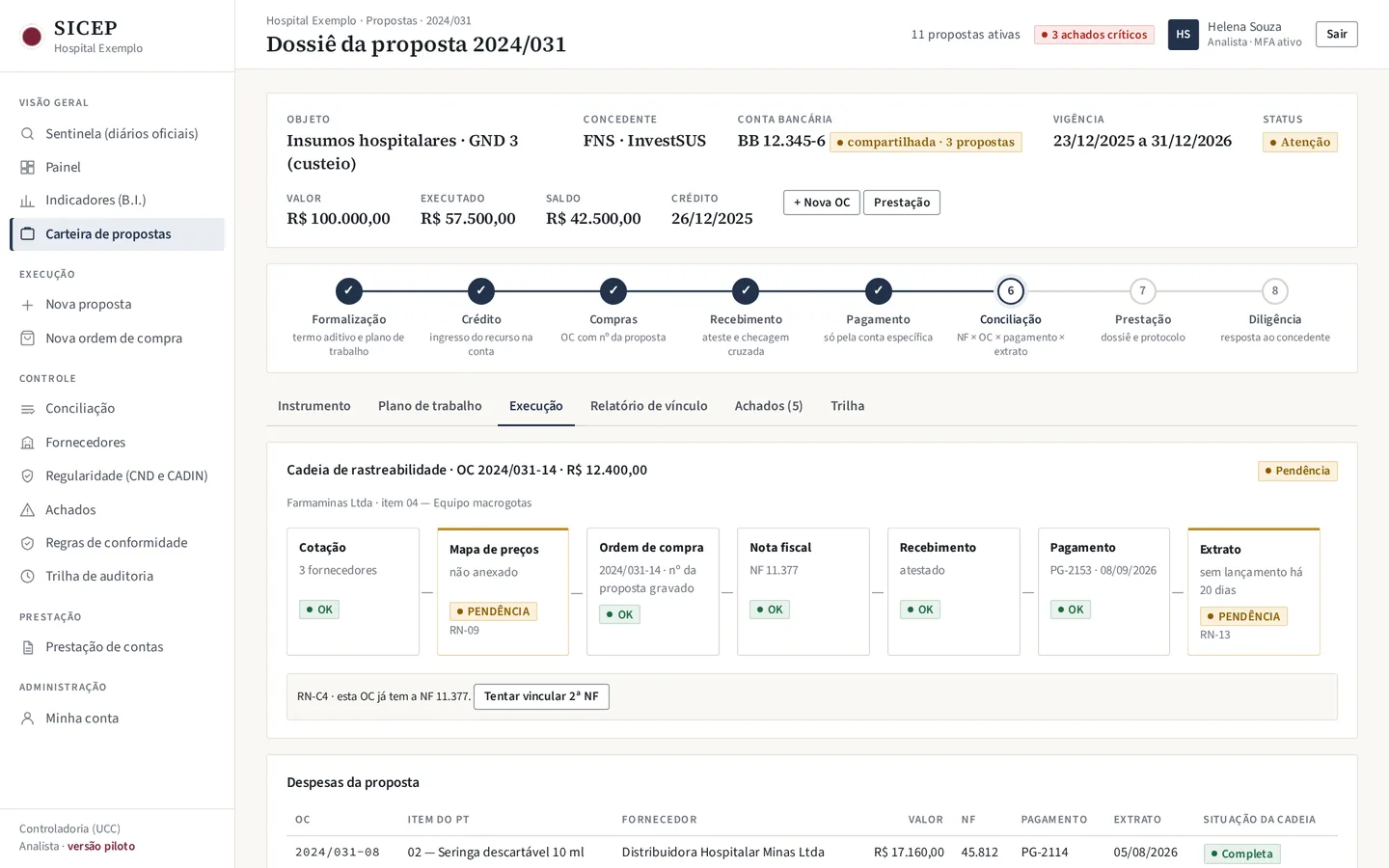Click Tentar vincular 2ª NF button
1389x868 pixels.
(x=541, y=696)
